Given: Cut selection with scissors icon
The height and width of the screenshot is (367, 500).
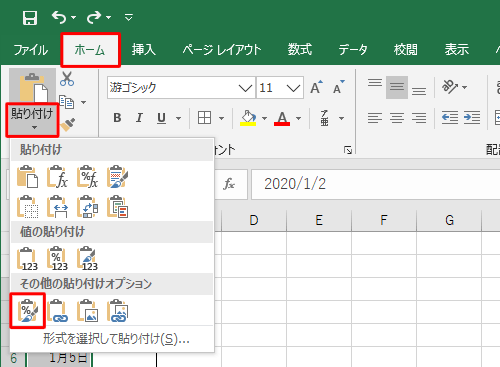Looking at the screenshot, I should click(x=67, y=79).
